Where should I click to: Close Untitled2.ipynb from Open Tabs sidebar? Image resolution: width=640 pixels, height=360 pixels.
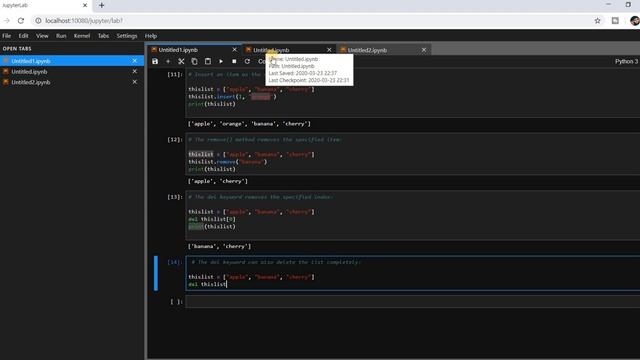[135, 82]
